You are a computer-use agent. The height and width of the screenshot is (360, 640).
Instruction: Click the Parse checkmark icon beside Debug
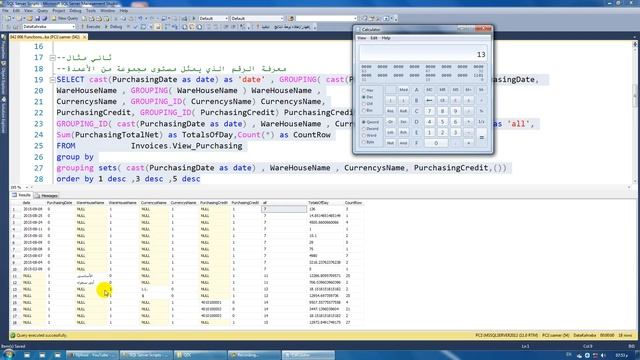point(135,27)
